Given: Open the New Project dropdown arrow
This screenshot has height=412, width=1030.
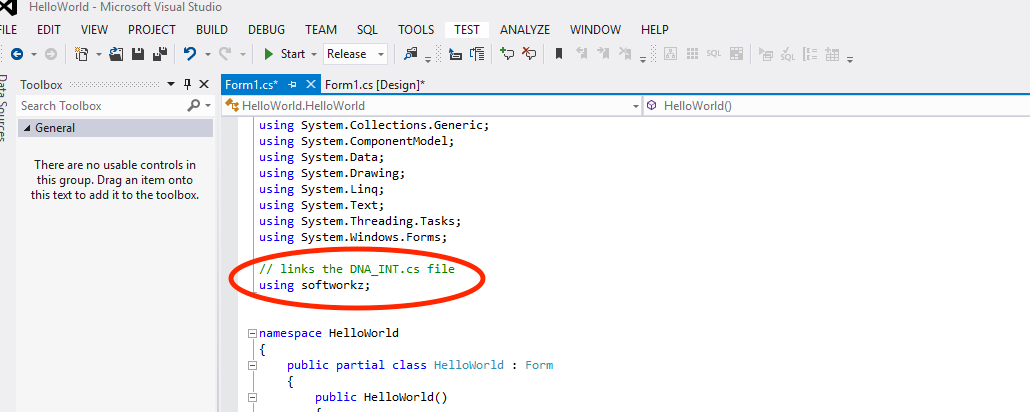Looking at the screenshot, I should coord(99,55).
